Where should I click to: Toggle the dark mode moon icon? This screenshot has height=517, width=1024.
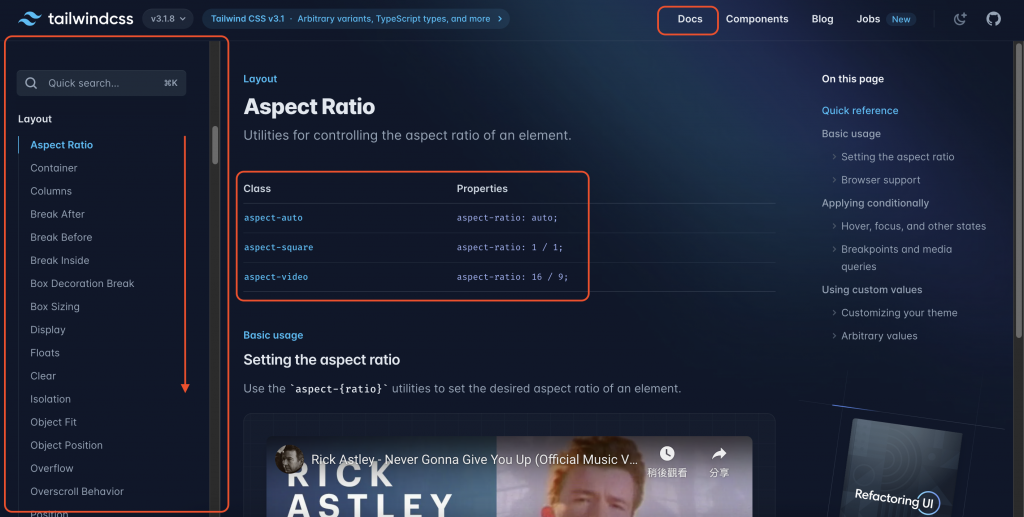pyautogui.click(x=959, y=19)
